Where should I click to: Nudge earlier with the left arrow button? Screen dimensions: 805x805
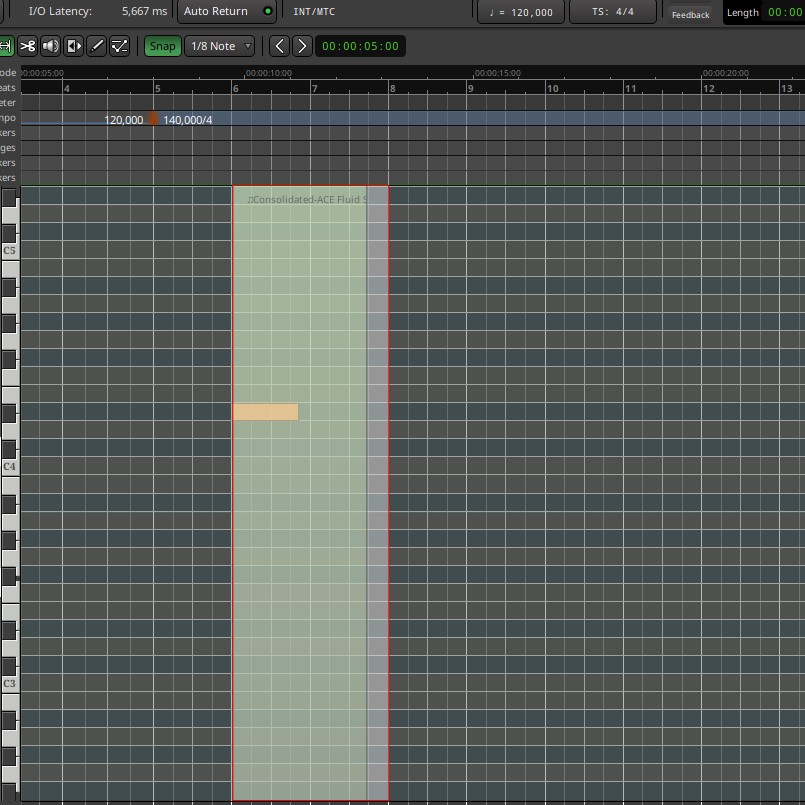click(x=280, y=46)
